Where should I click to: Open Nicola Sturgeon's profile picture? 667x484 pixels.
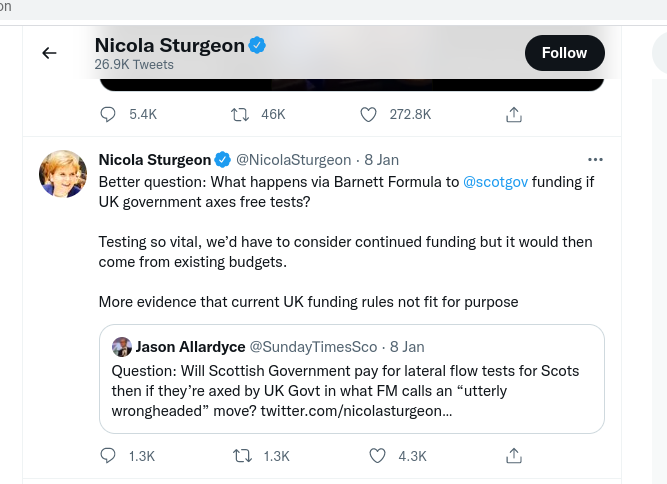[63, 174]
